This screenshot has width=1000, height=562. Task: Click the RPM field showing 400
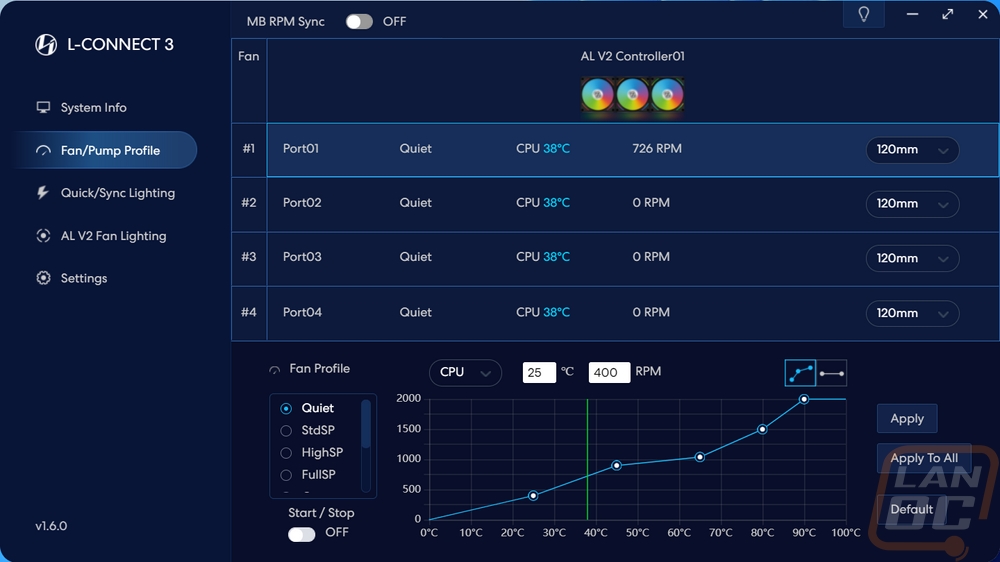tap(609, 373)
